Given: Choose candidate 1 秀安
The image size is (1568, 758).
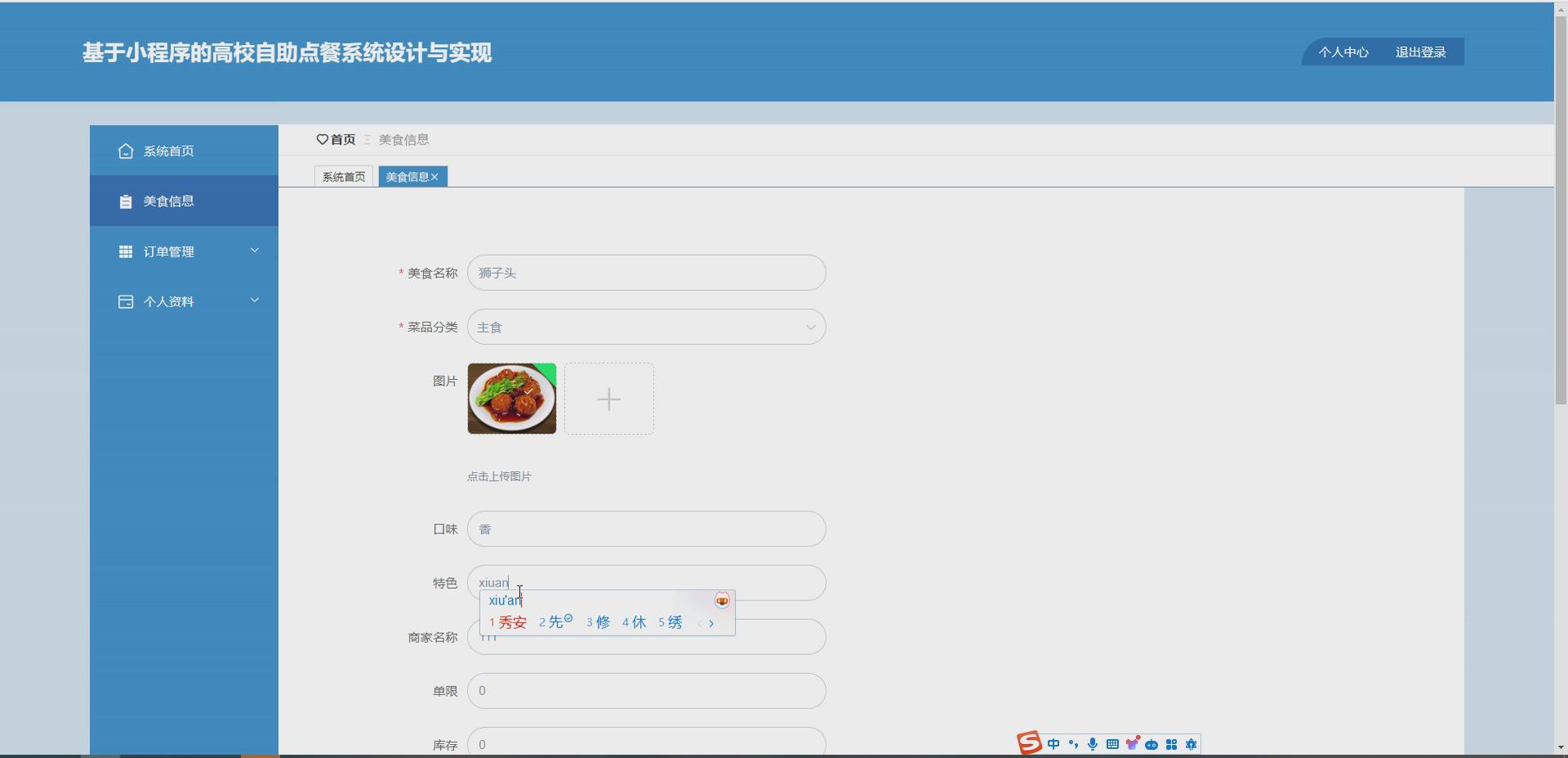Looking at the screenshot, I should tap(508, 623).
